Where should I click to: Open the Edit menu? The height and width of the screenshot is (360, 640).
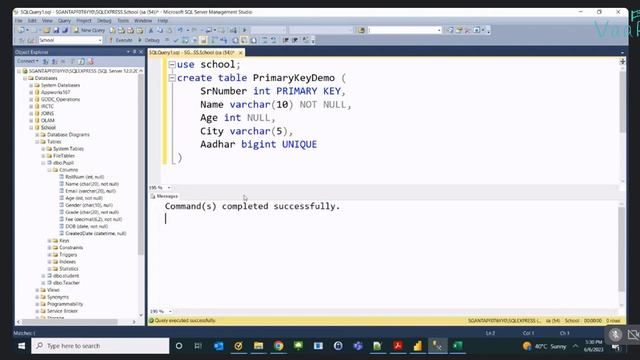click(32, 20)
